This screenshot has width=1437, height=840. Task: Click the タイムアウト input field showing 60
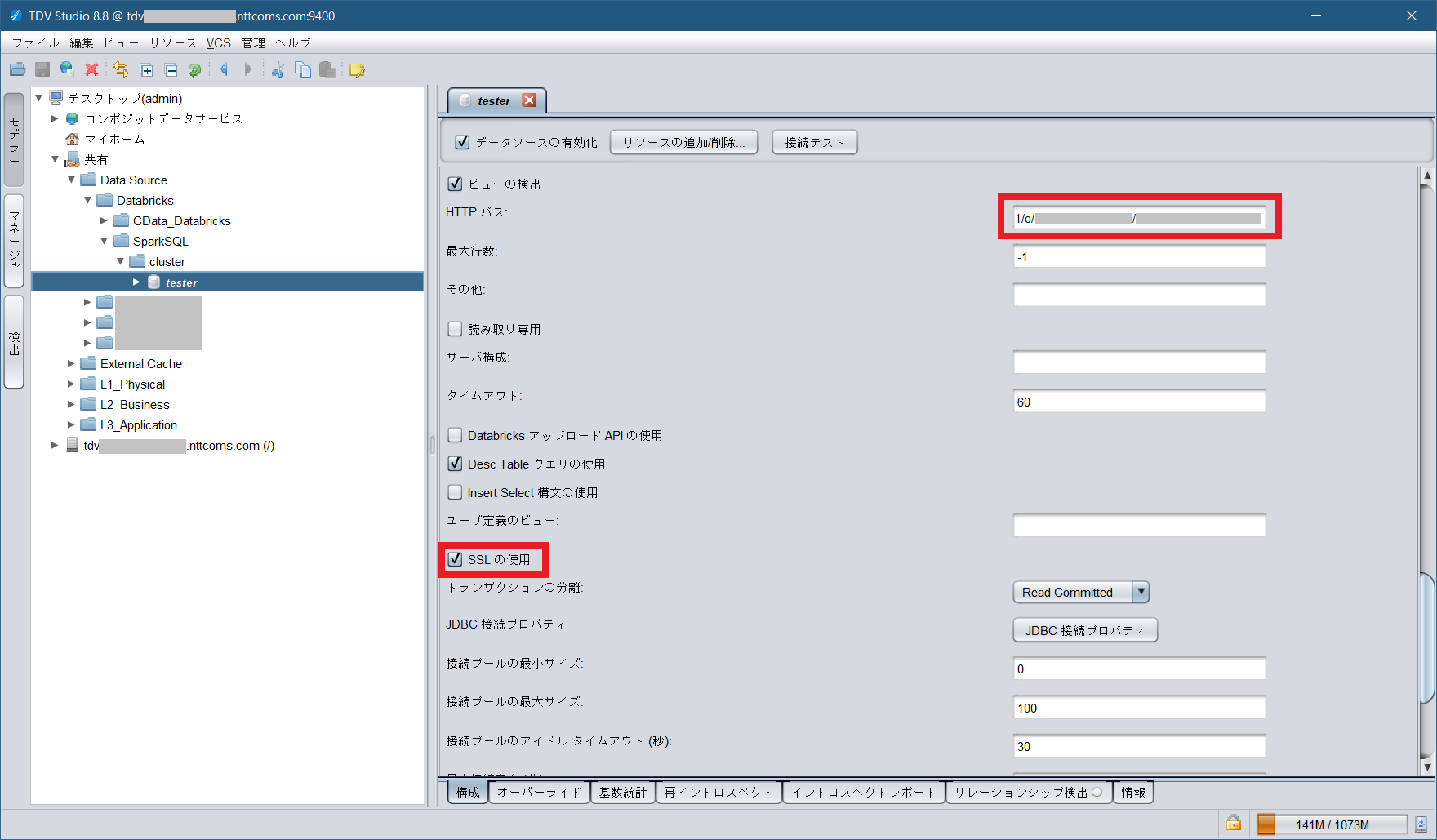click(x=1139, y=402)
